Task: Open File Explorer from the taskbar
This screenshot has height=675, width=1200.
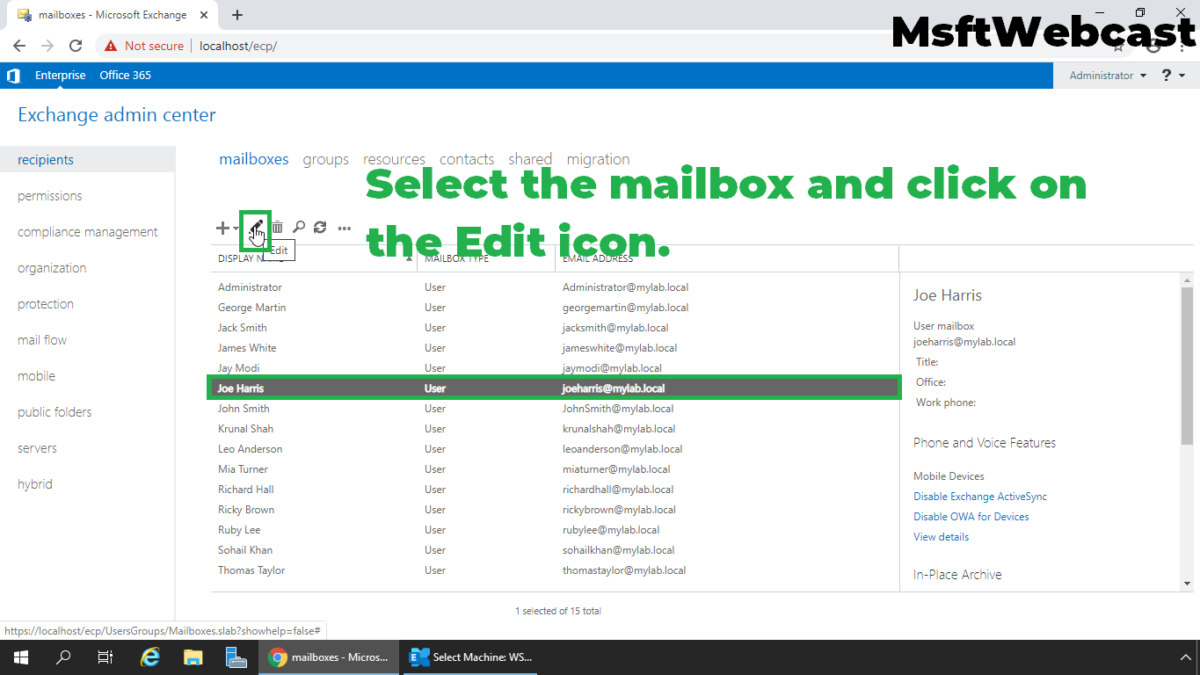Action: 193,657
